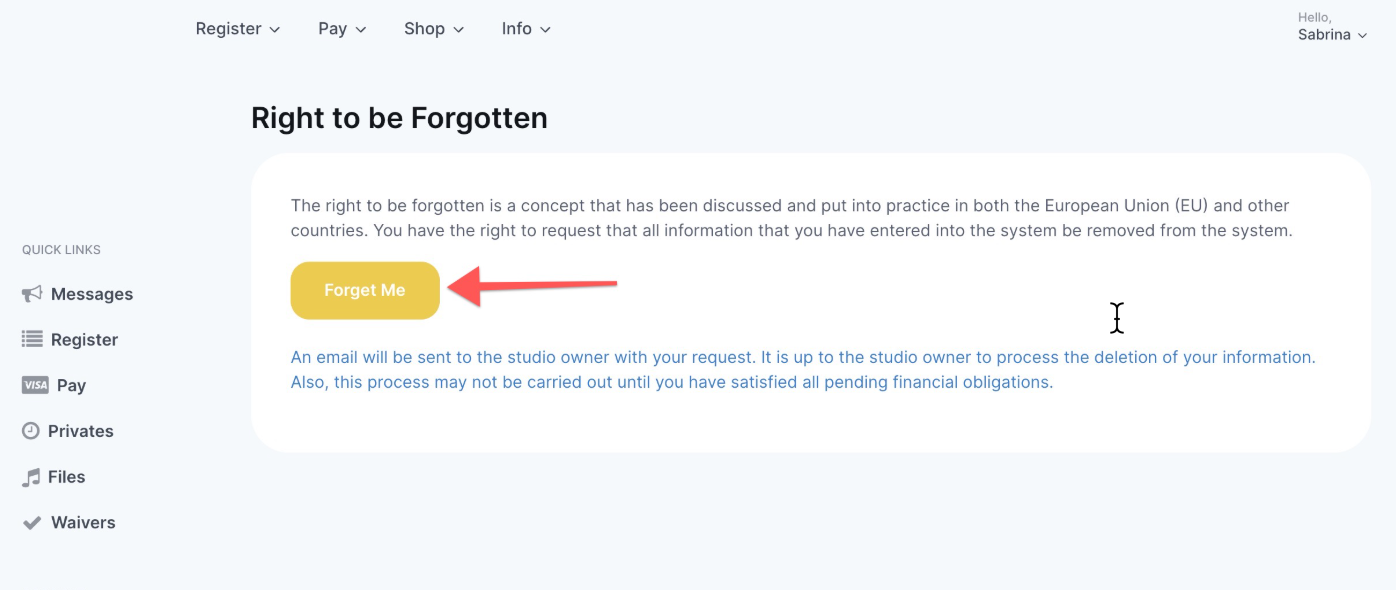Click the Privates clock icon
1396x590 pixels.
tap(31, 431)
